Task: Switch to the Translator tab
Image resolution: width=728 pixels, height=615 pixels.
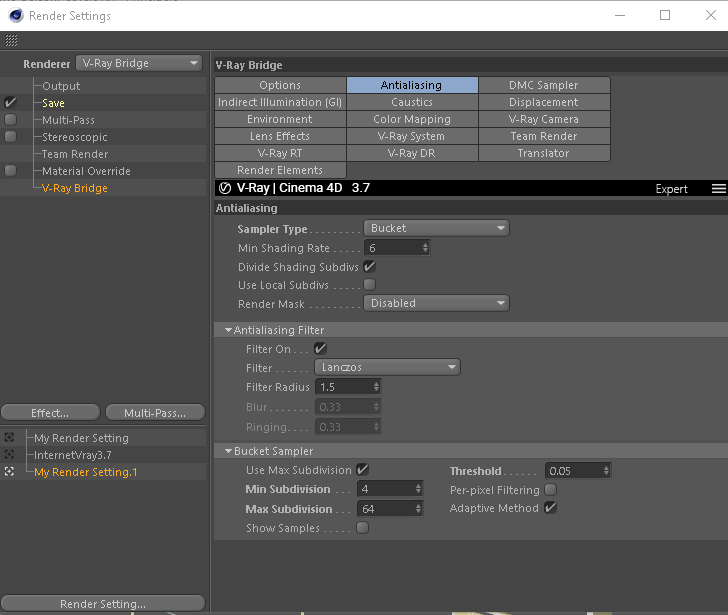Action: point(544,153)
